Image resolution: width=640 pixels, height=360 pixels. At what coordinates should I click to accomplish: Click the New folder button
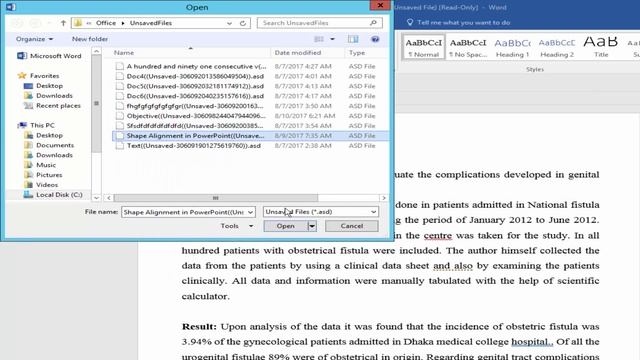tap(90, 39)
